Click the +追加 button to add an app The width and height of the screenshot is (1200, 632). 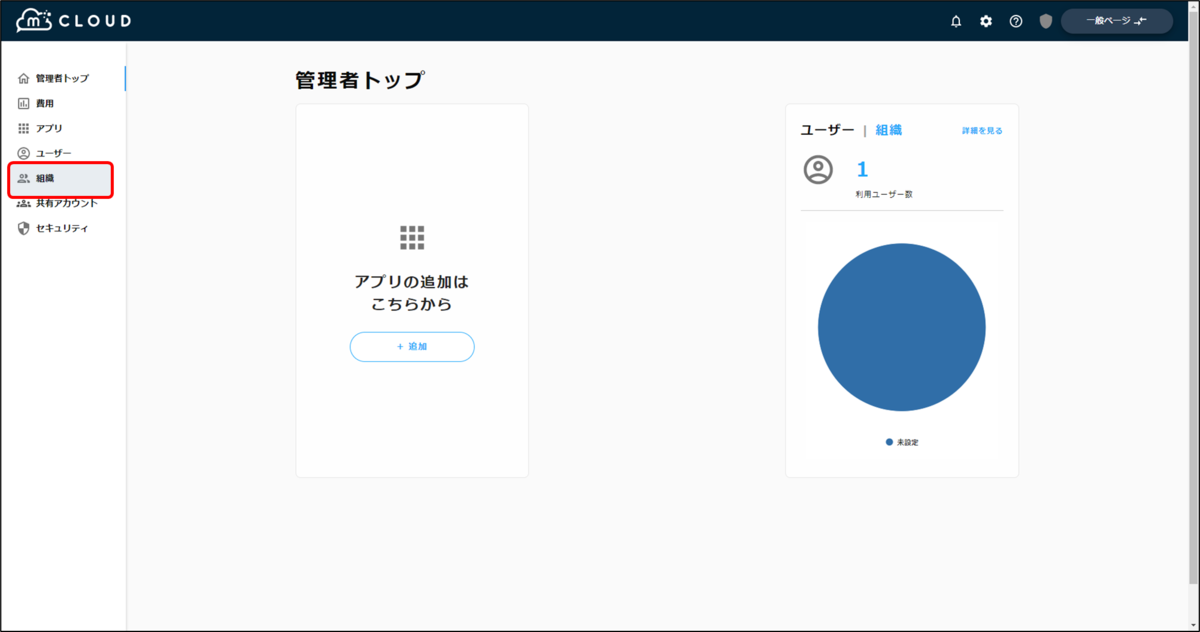411,346
